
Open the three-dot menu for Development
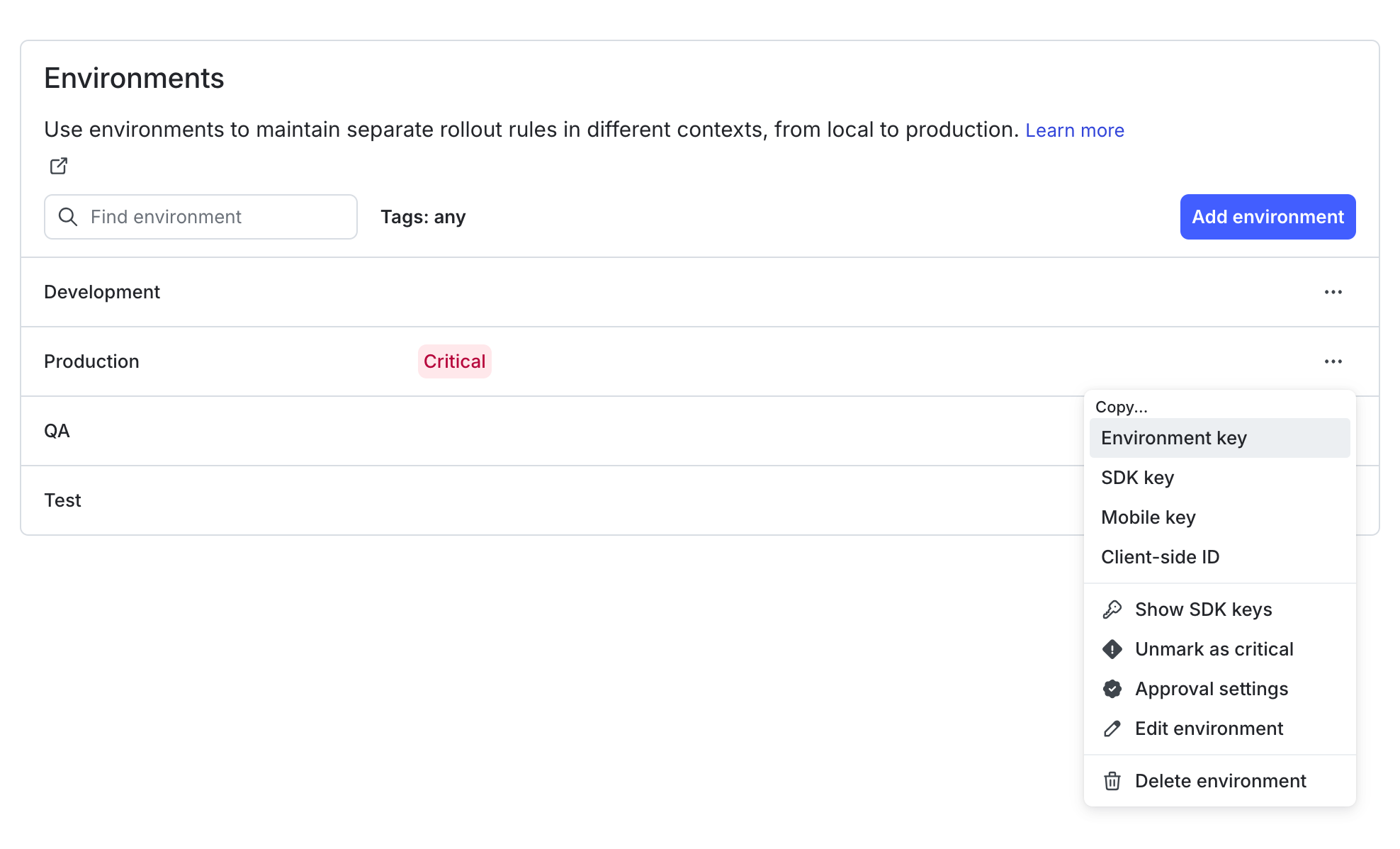pos(1333,291)
